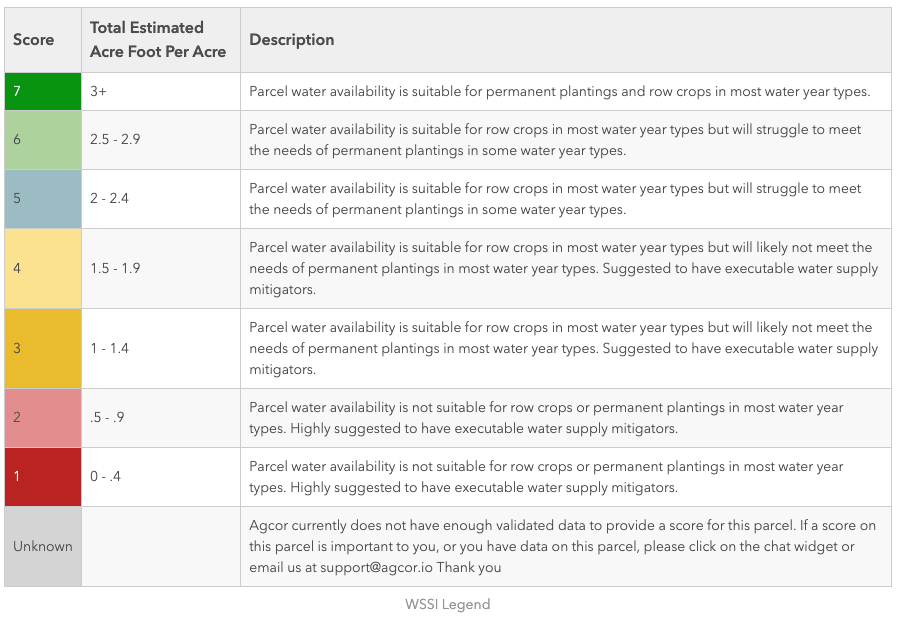Select the 1.5 - 1.9 value cell

(x=115, y=268)
